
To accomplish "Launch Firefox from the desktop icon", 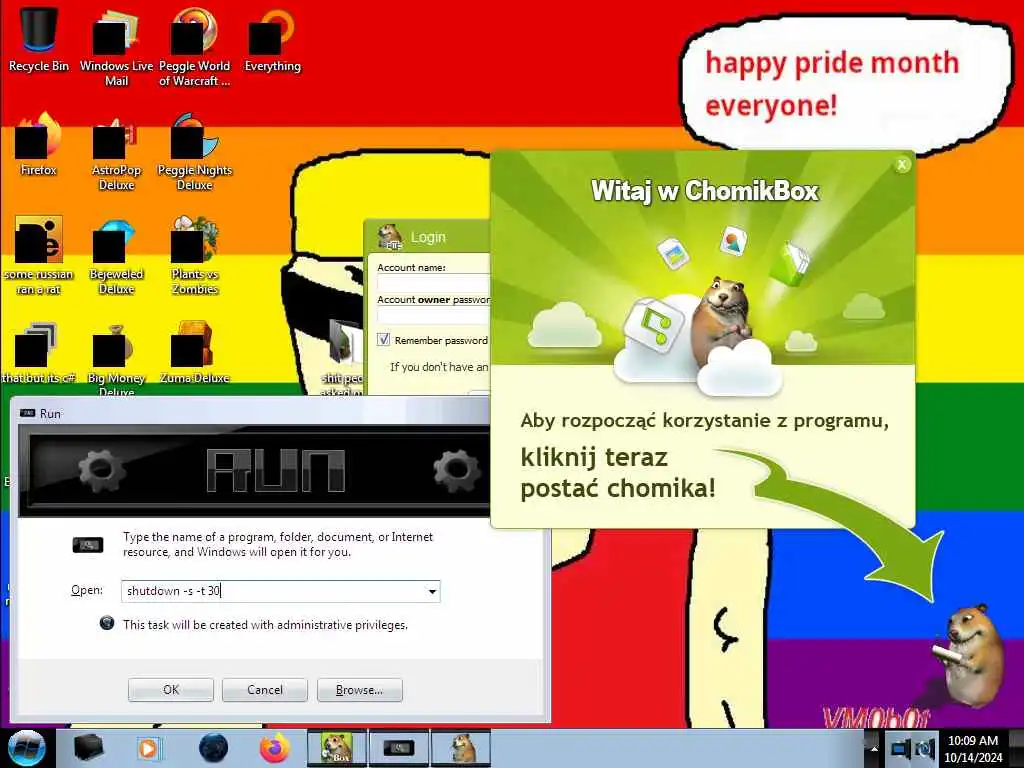I will 39,144.
